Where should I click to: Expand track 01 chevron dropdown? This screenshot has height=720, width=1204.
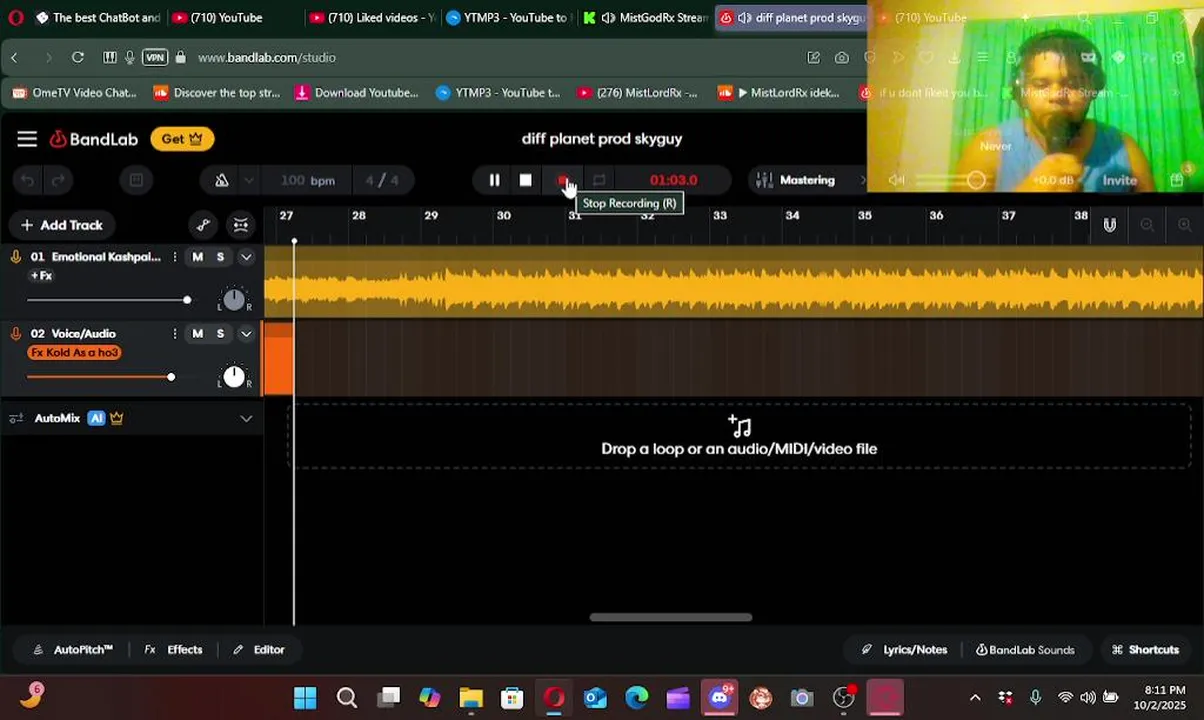pos(246,257)
